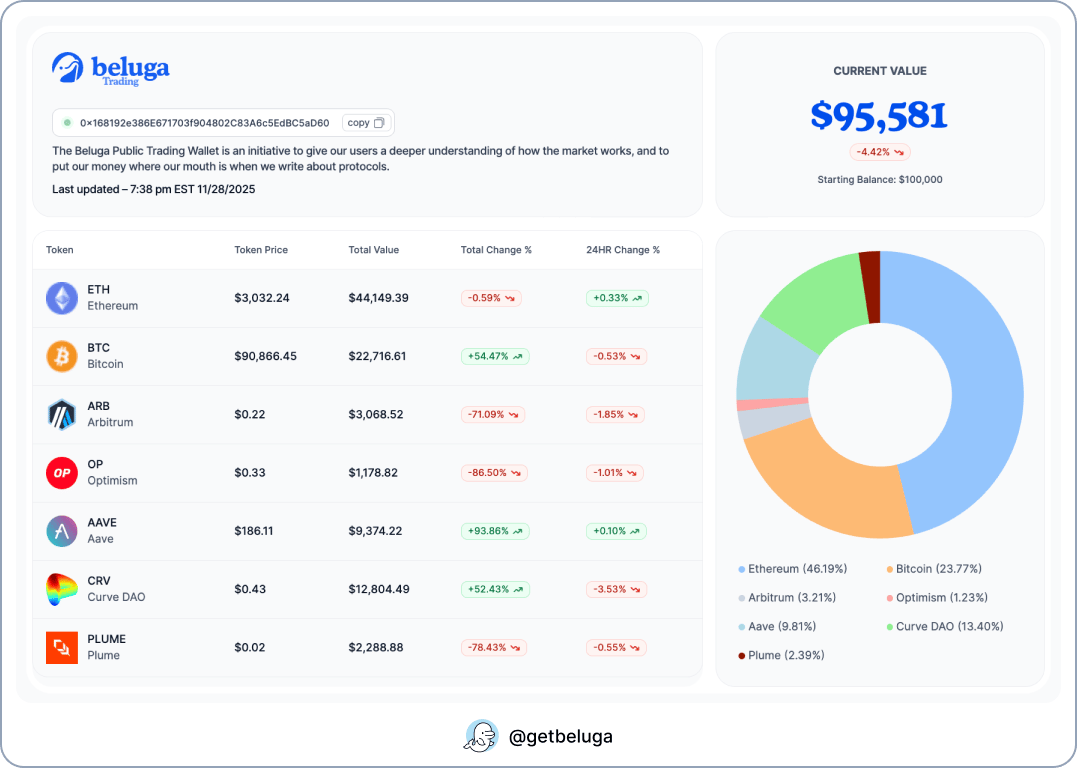
Task: Click ARB total value $3,068.52
Action: click(x=376, y=415)
